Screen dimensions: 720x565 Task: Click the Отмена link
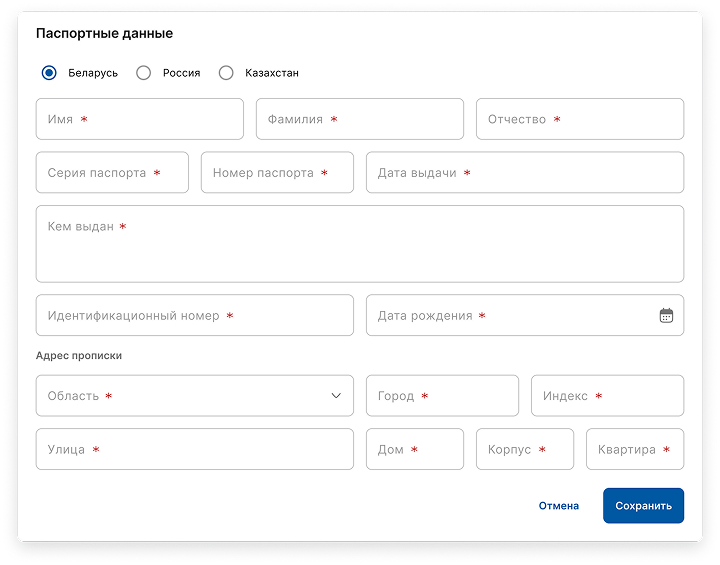(558, 506)
